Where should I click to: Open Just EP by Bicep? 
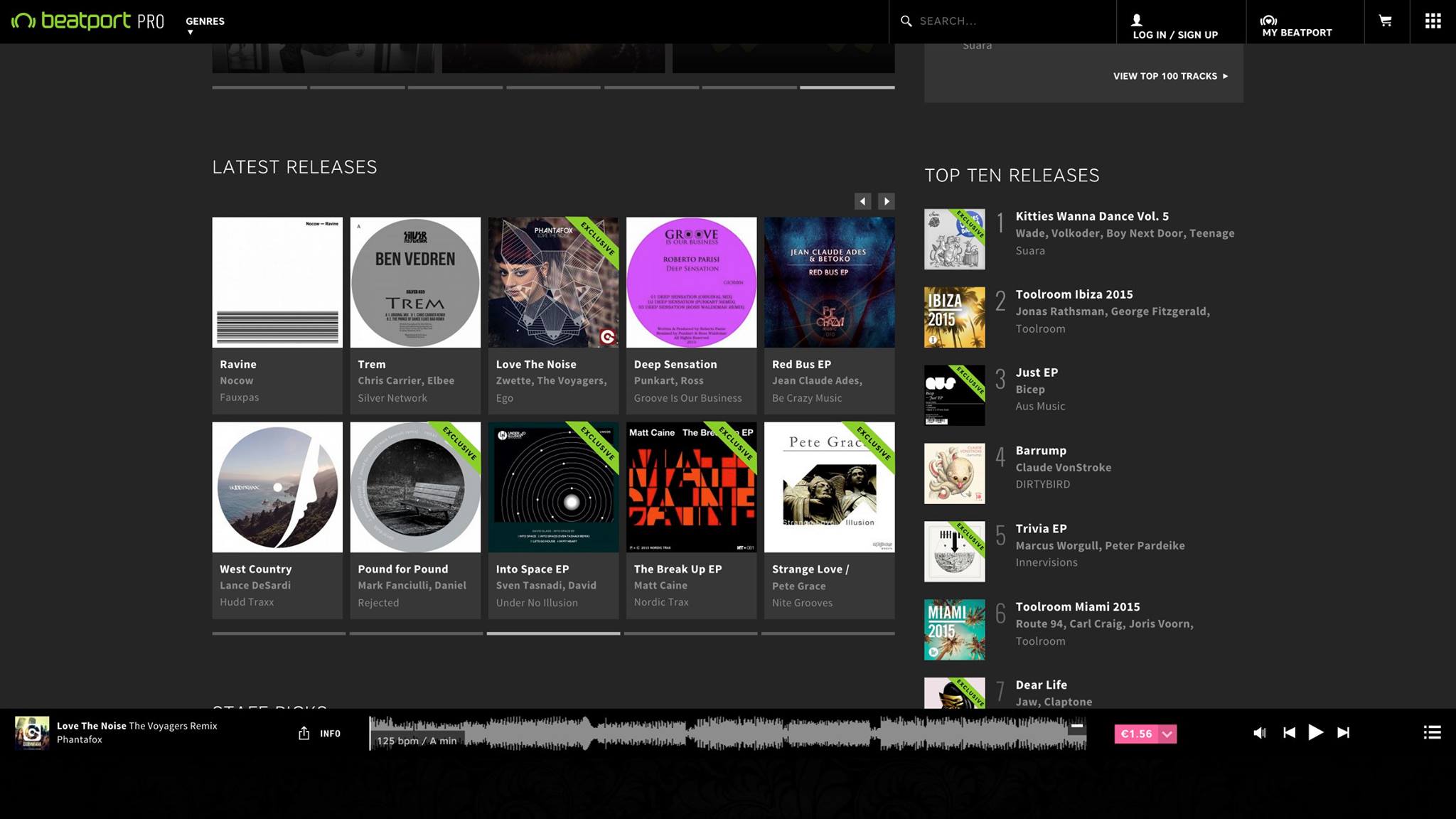pos(1037,373)
